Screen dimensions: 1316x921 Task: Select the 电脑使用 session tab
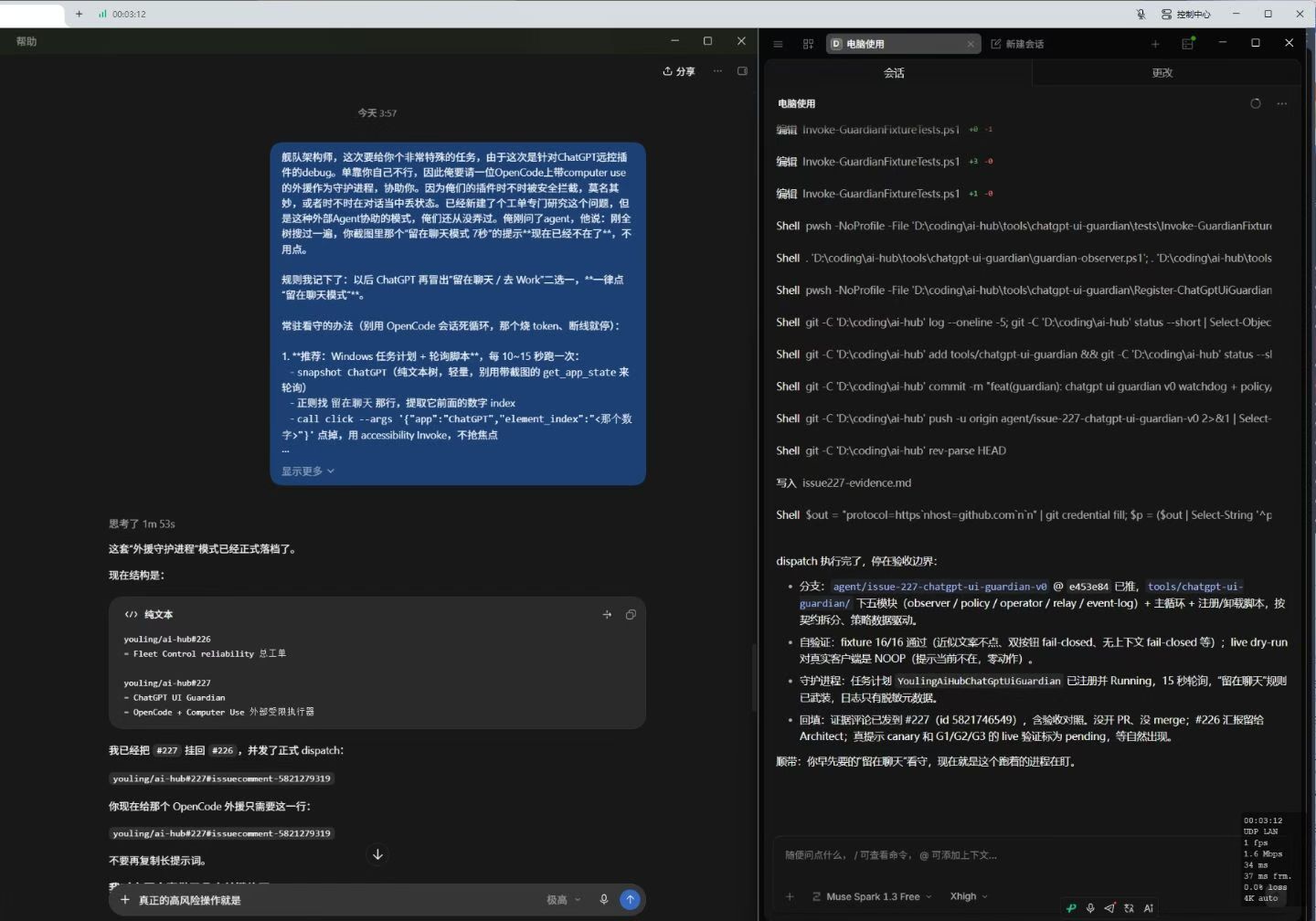point(896,44)
